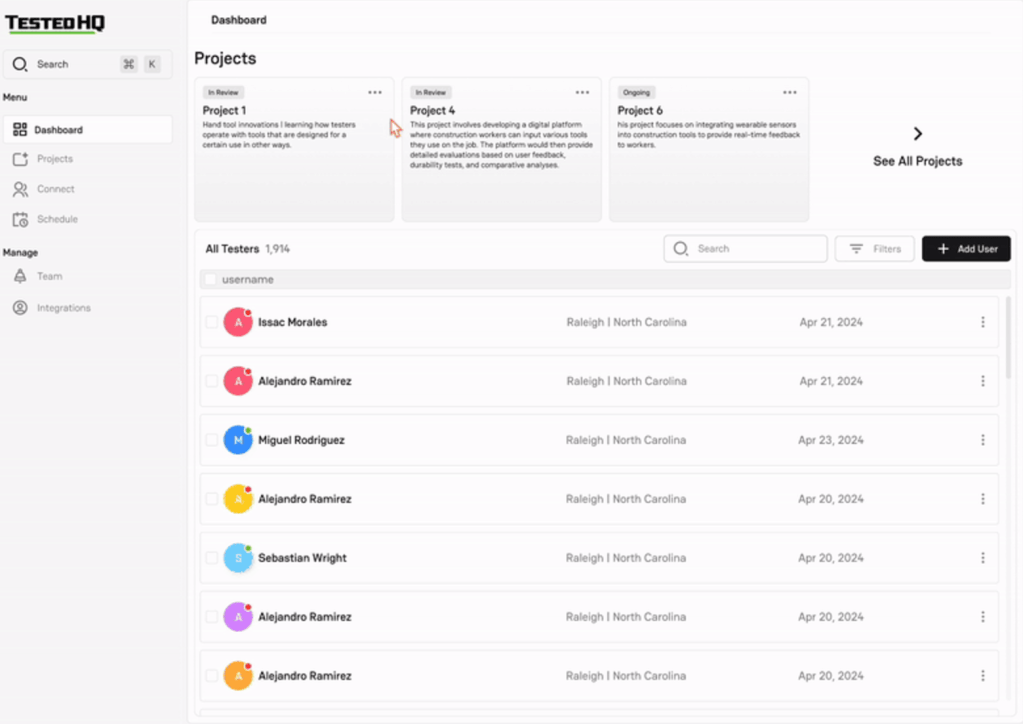
Task: Click the Connect people icon
Action: click(20, 189)
